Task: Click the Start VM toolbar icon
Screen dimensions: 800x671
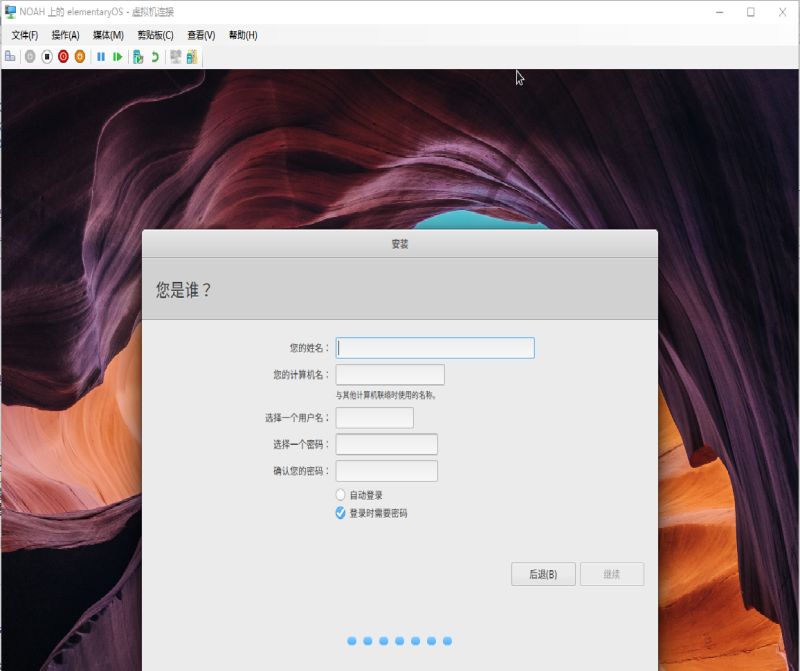Action: [x=28, y=57]
